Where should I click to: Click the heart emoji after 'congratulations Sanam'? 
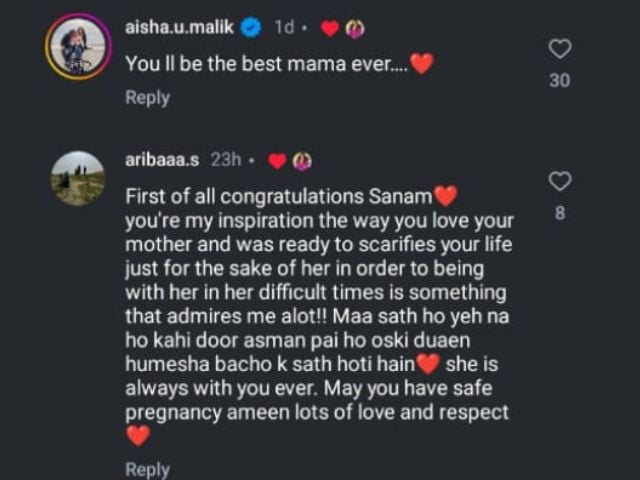coord(446,194)
